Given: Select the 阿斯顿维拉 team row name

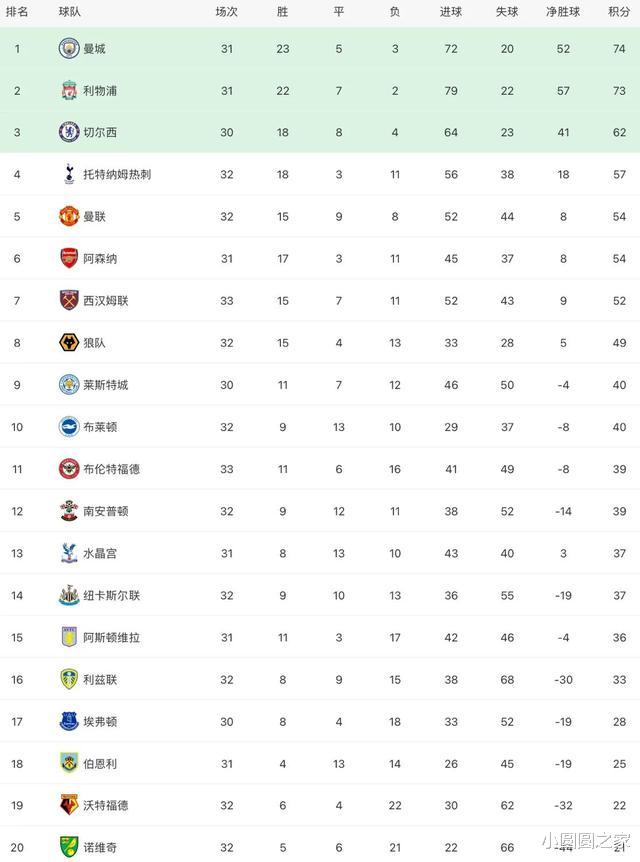Looking at the screenshot, I should 112,638.
